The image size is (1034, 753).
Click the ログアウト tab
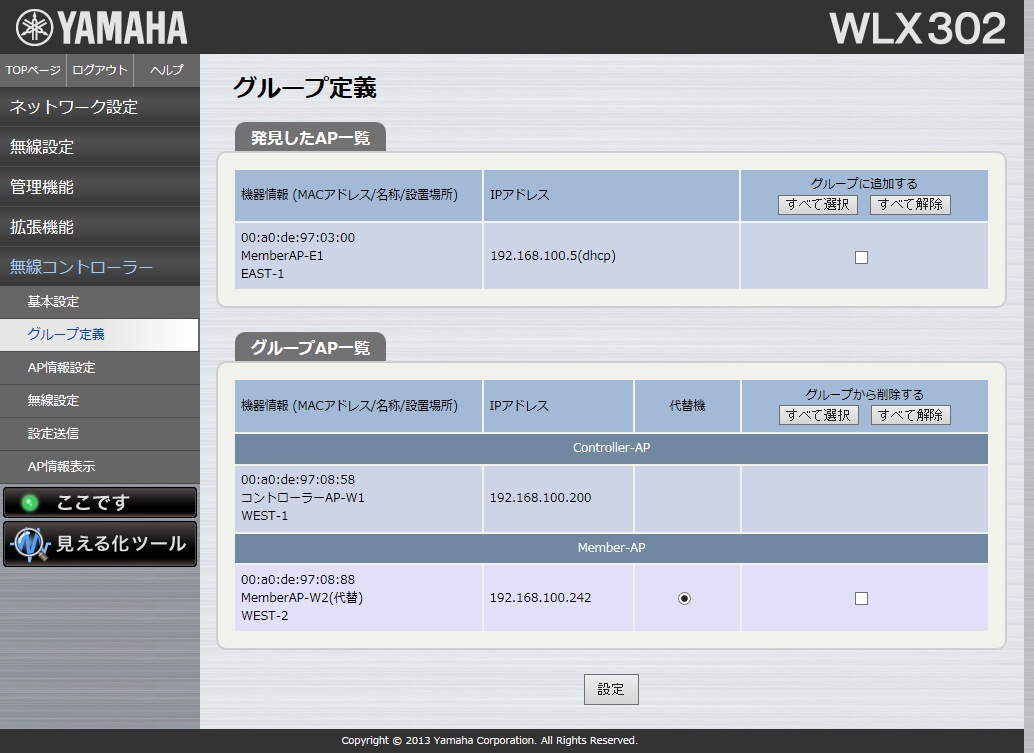[x=100, y=70]
